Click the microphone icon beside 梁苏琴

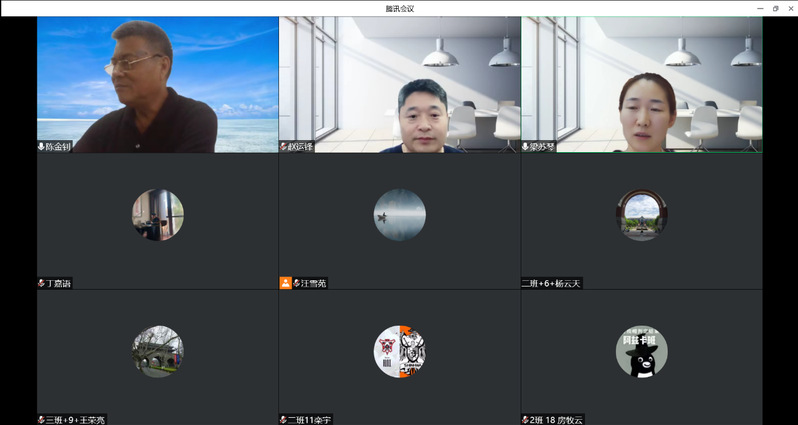[526, 146]
